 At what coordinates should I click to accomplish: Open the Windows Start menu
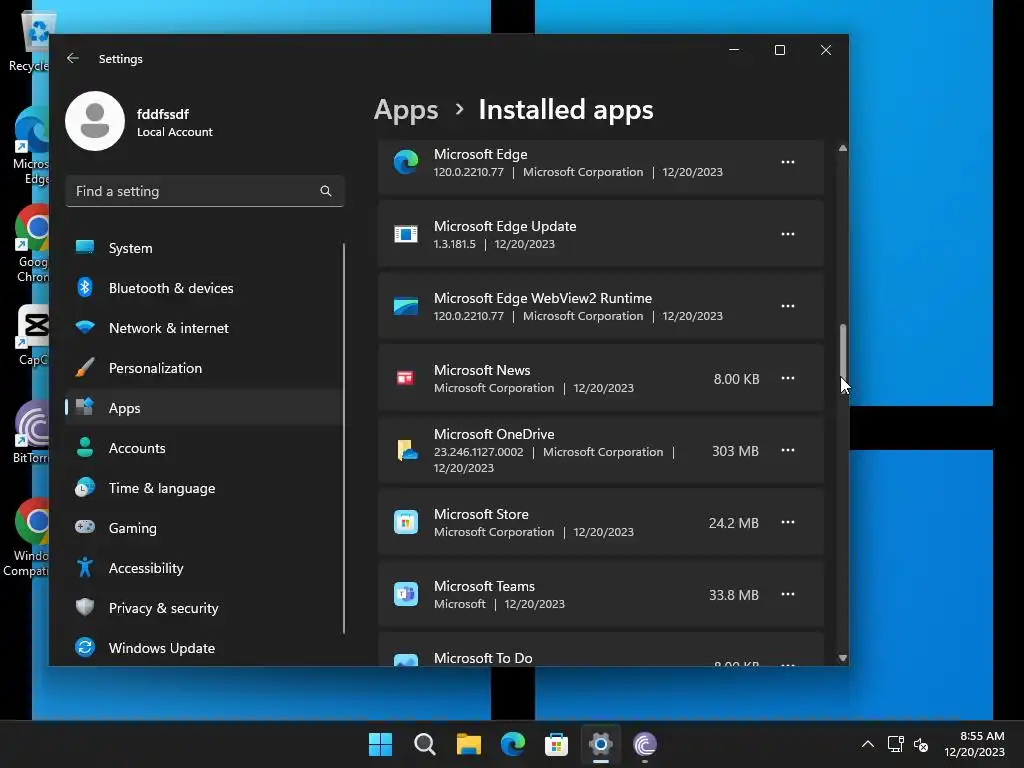pos(380,744)
